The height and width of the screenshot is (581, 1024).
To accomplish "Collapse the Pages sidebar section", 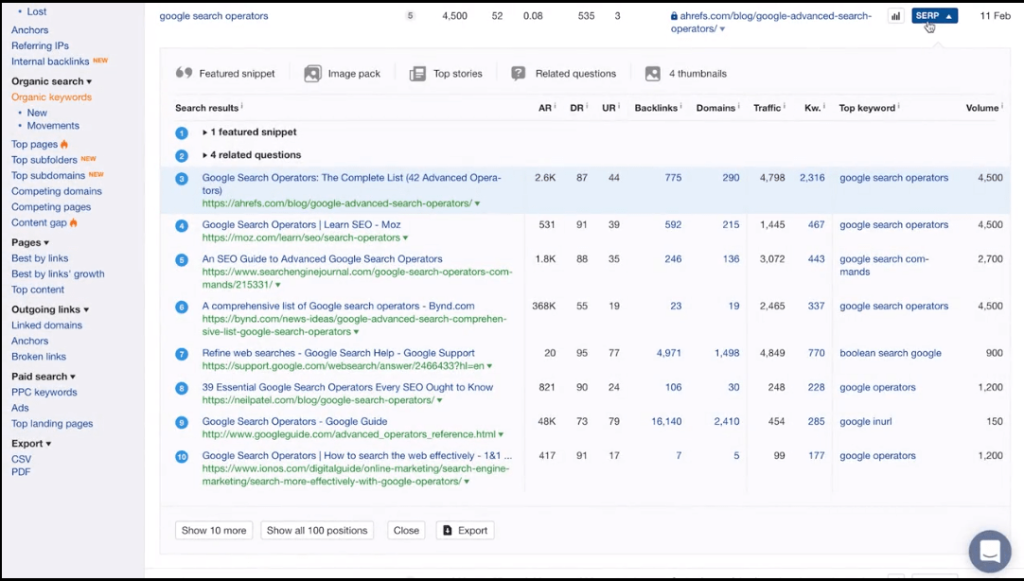I will point(30,242).
